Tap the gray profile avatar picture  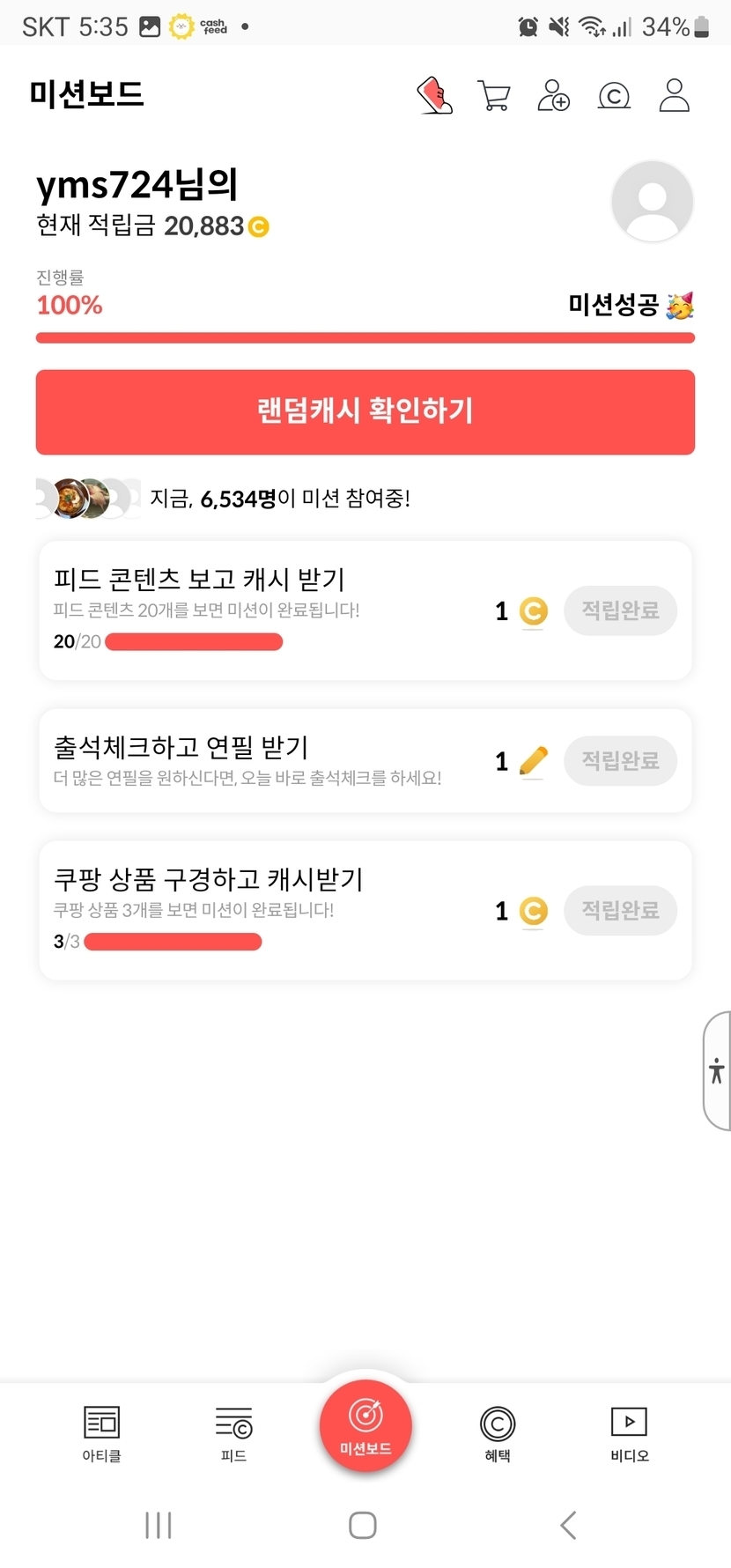(x=652, y=202)
